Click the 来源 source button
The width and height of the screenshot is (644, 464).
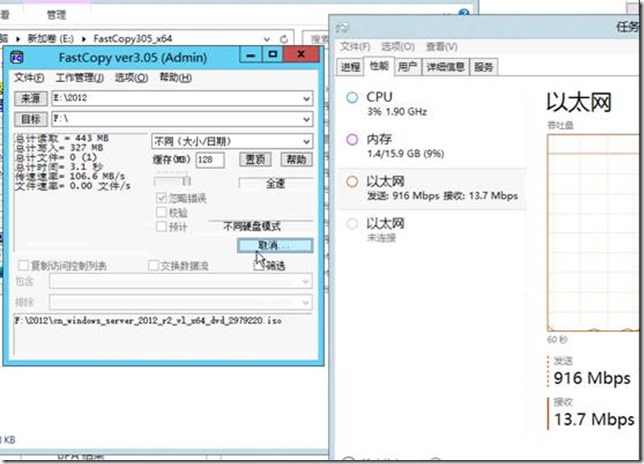pos(31,99)
